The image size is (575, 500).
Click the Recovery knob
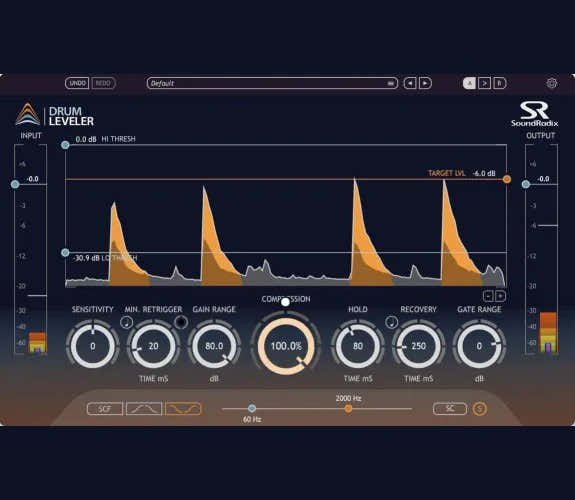(418, 346)
